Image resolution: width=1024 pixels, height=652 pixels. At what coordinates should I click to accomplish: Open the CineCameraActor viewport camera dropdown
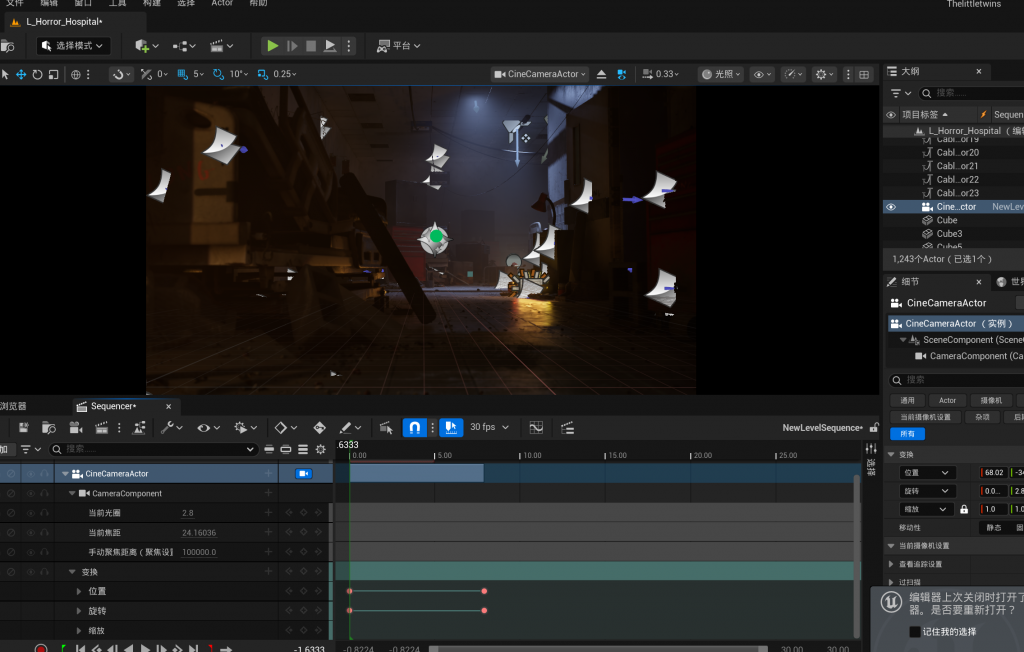coord(540,74)
